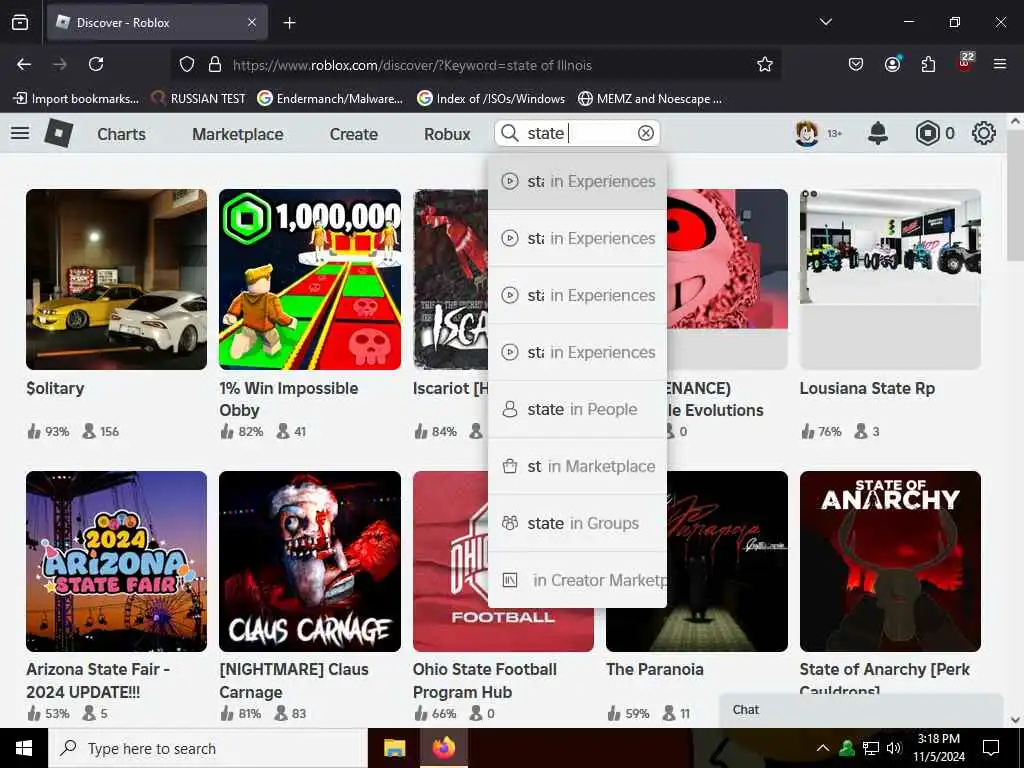Screen dimensions: 1024x768
Task: Open Windows notification center icon
Action: [991, 748]
